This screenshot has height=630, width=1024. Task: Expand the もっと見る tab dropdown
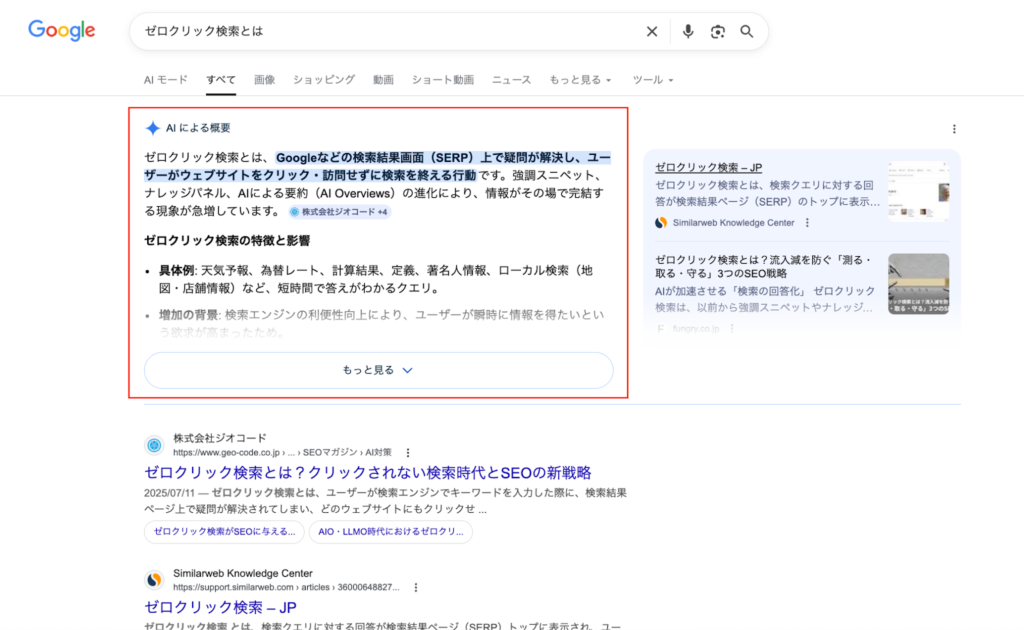pyautogui.click(x=580, y=80)
